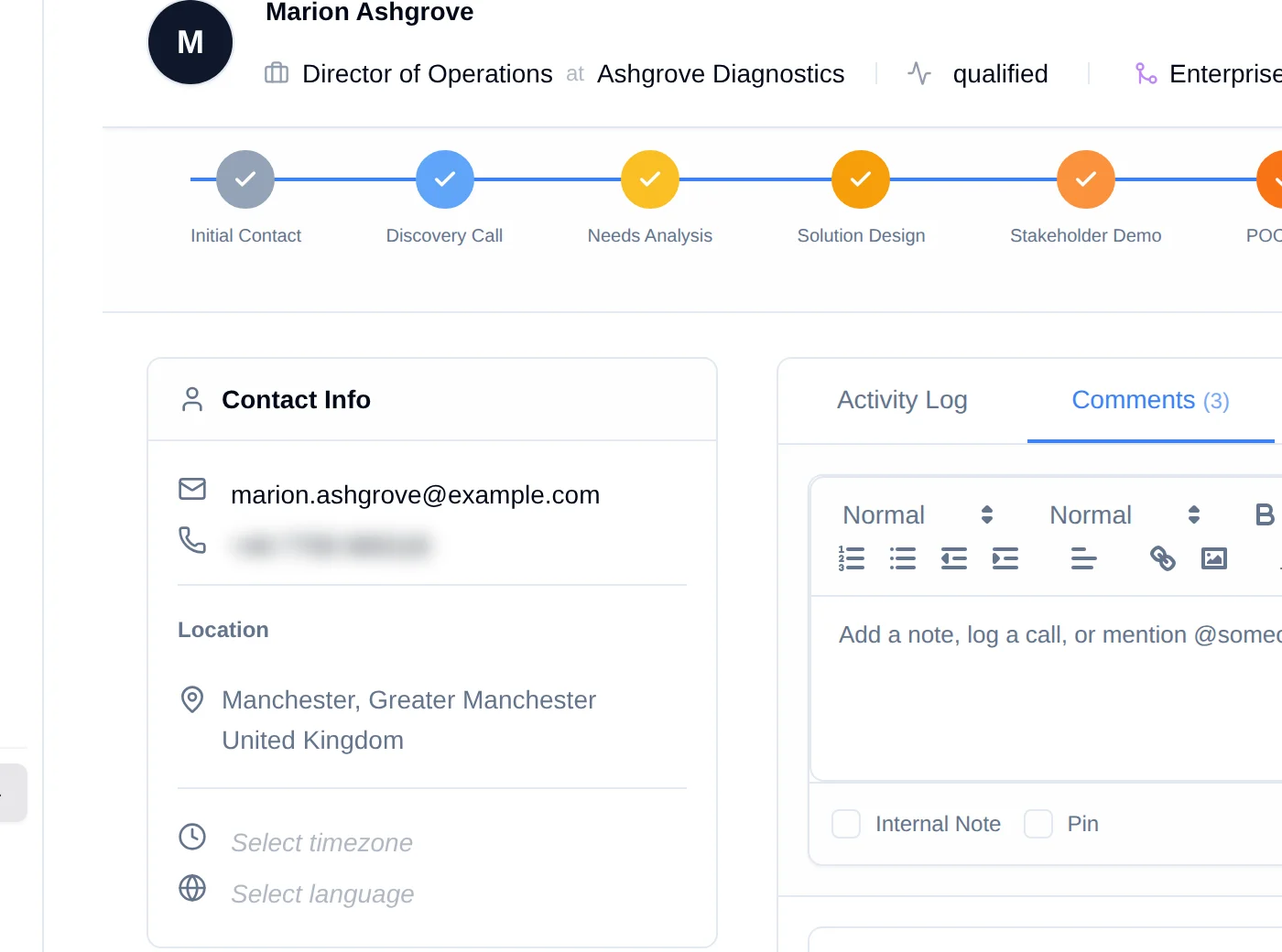Open text alignment options
The width and height of the screenshot is (1282, 952).
click(x=1083, y=558)
